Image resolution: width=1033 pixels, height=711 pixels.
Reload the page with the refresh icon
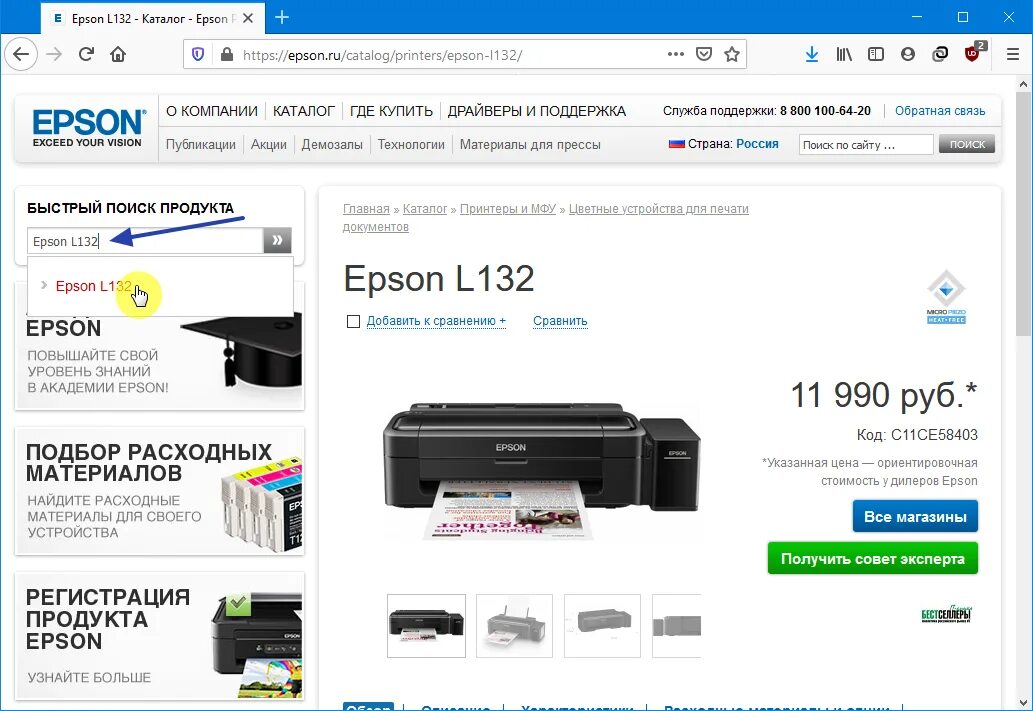pos(86,54)
